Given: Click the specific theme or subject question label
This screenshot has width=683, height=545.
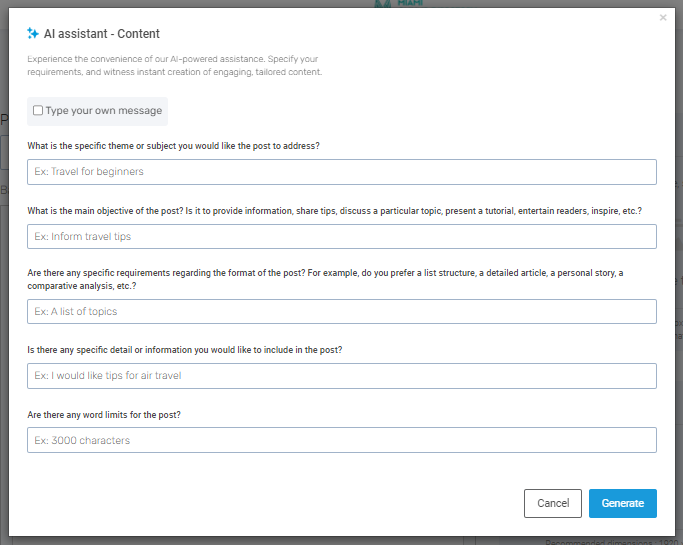Looking at the screenshot, I should point(174,146).
